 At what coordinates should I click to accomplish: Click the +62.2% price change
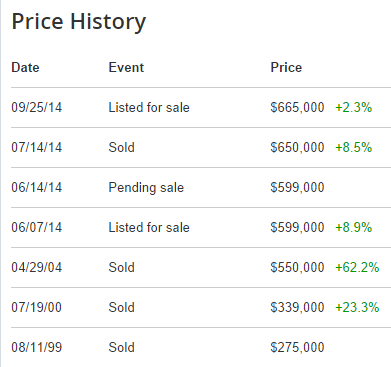(357, 267)
